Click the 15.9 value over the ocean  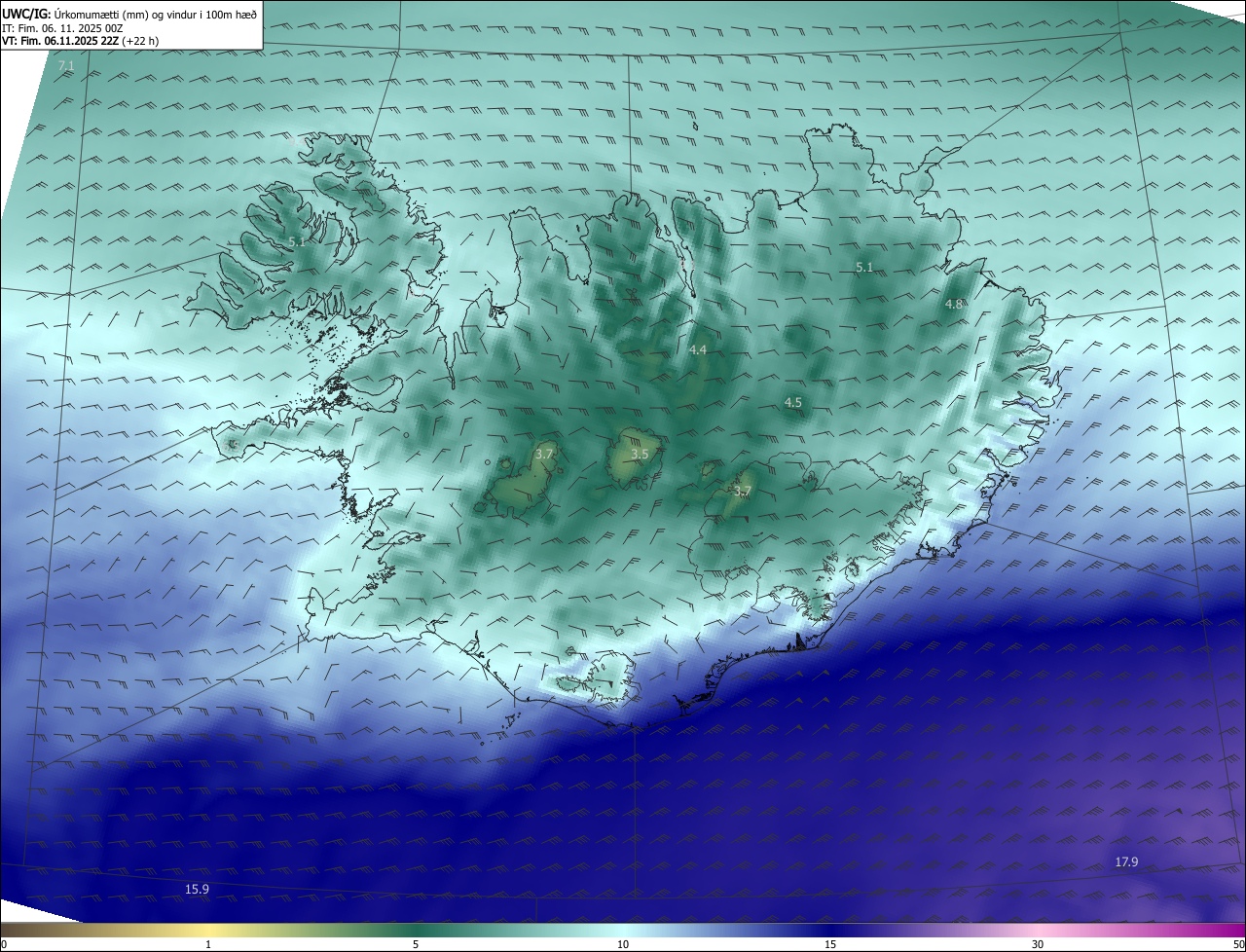pos(197,889)
